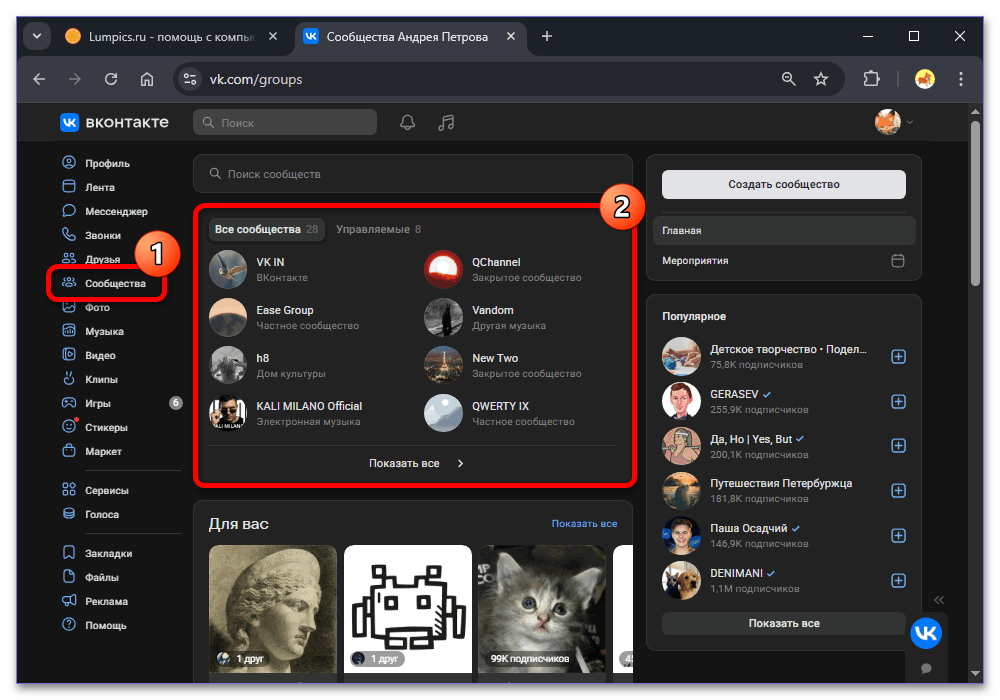Screen dimensions: 1000x700
Task: Open Сервисы in the sidebar
Action: pos(107,490)
